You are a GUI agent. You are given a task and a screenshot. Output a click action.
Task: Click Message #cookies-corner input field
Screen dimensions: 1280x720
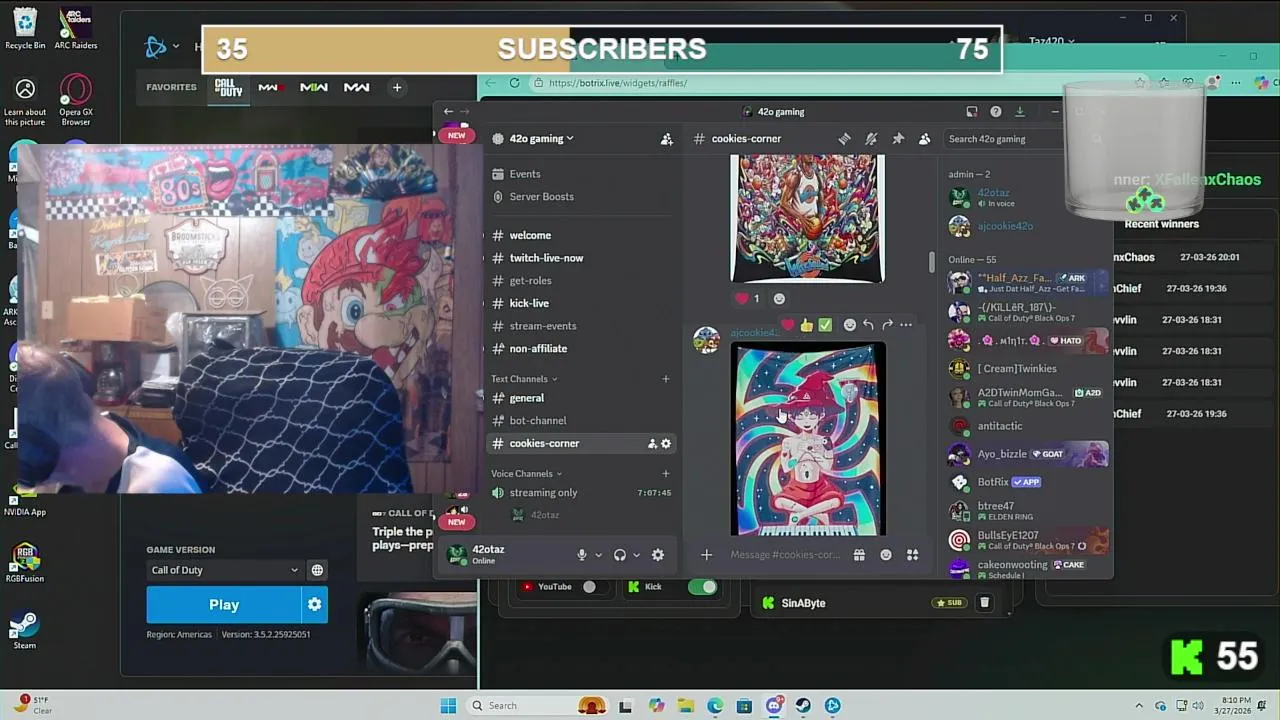click(x=786, y=555)
